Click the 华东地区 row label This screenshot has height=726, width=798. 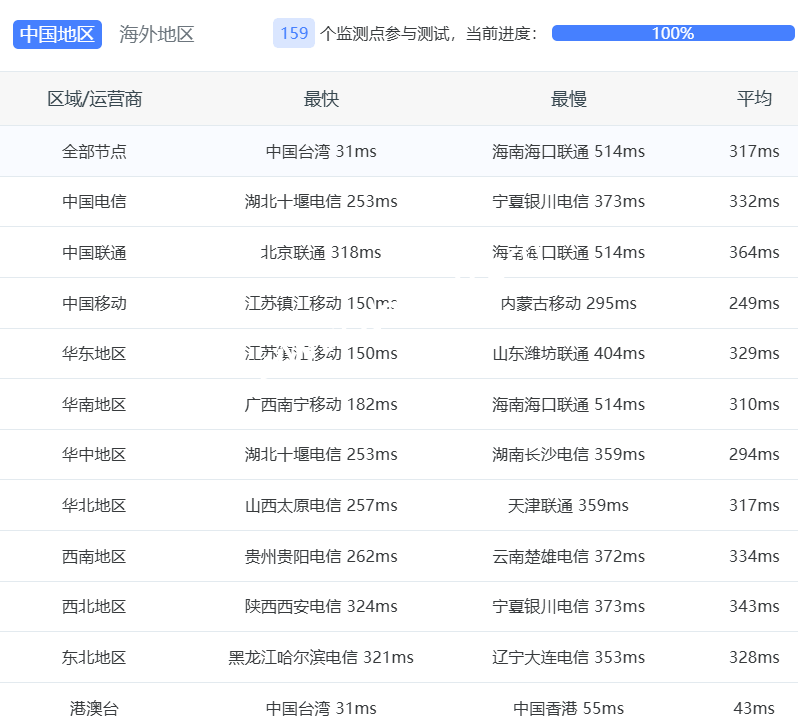coord(95,354)
